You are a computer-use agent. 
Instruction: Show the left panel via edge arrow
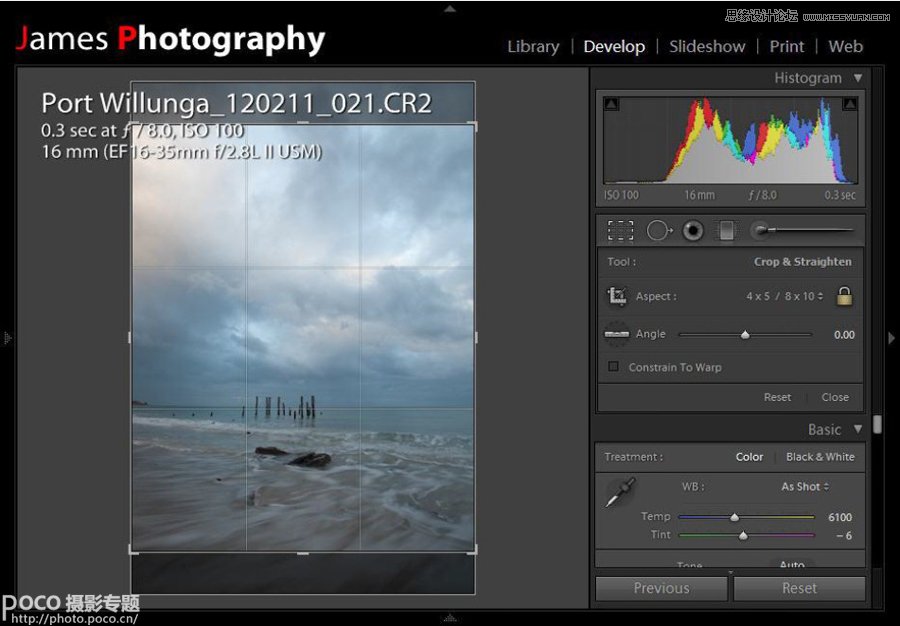(7, 337)
